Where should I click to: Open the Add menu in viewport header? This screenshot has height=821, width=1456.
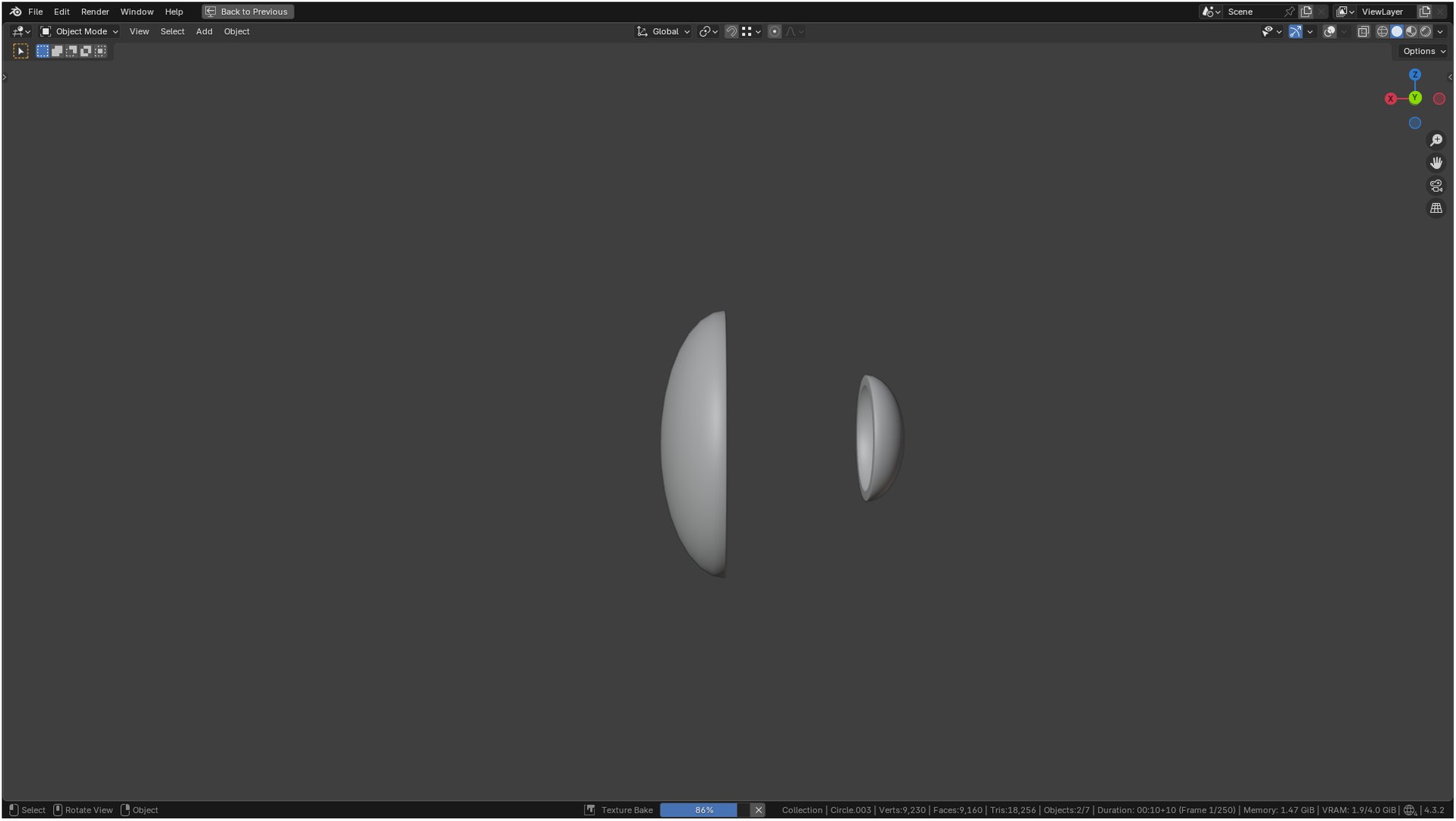coord(204,32)
